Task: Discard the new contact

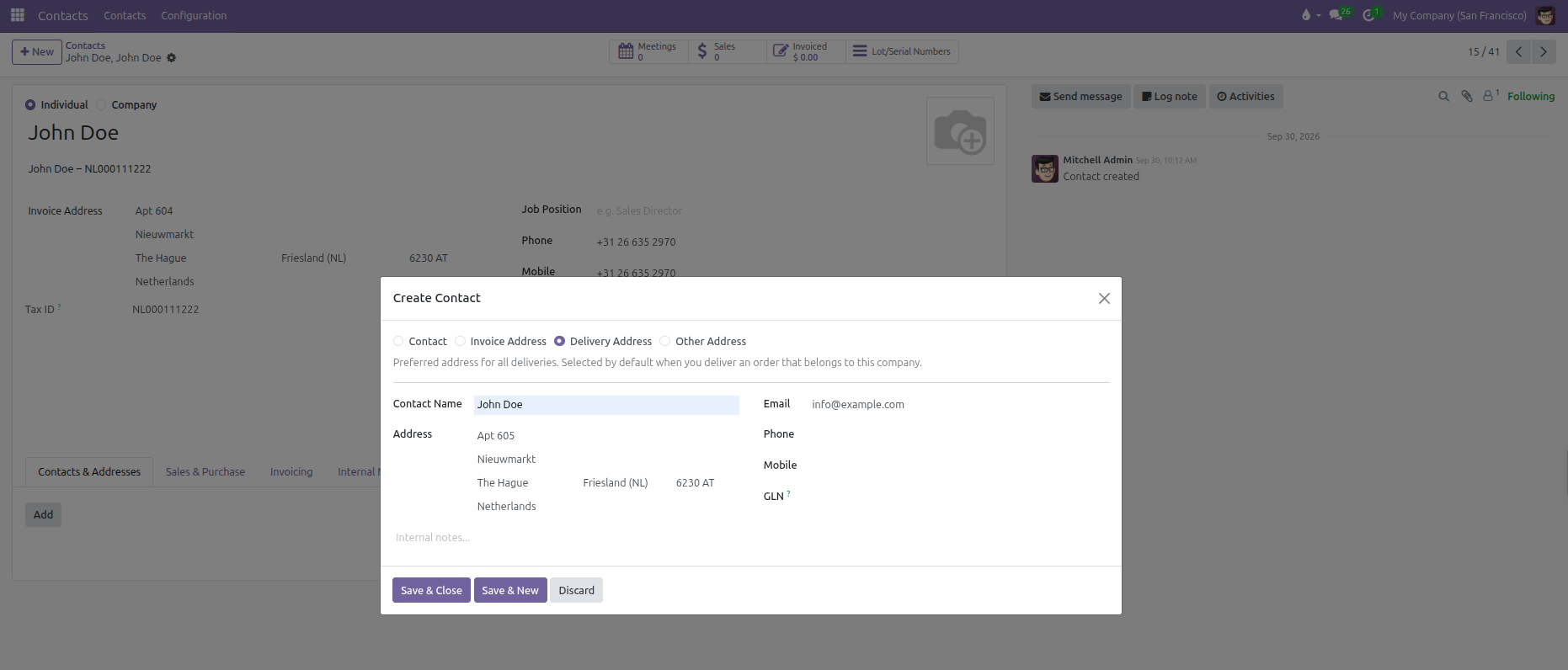Action: [x=577, y=590]
